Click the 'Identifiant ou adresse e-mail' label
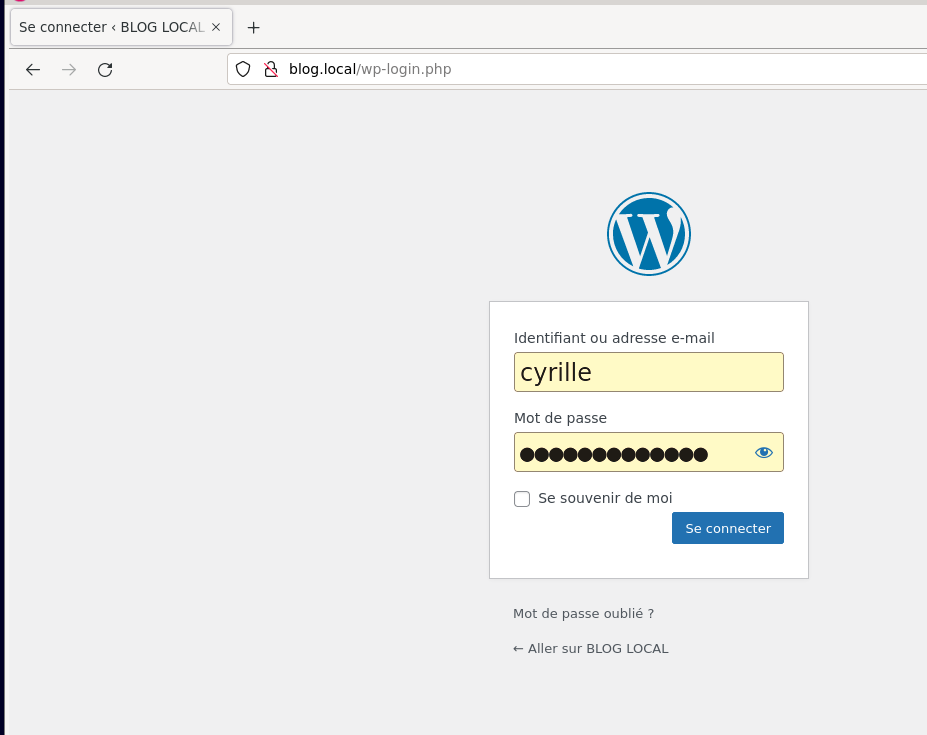Screen dimensions: 927x735 (x=614, y=339)
